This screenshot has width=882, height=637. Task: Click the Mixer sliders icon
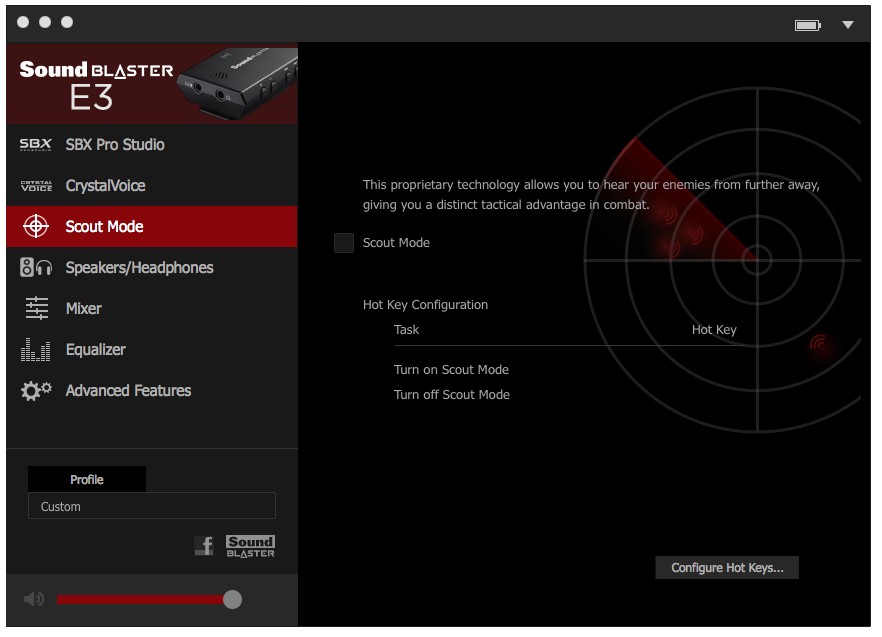36,309
